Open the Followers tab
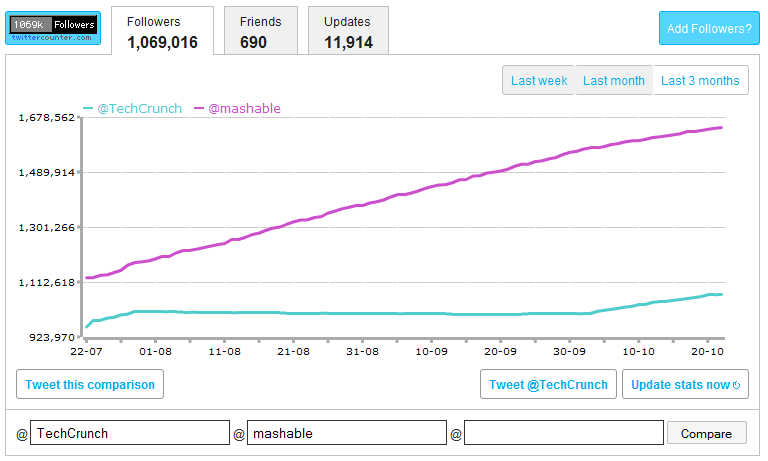This screenshot has height=461, width=768. pos(163,30)
